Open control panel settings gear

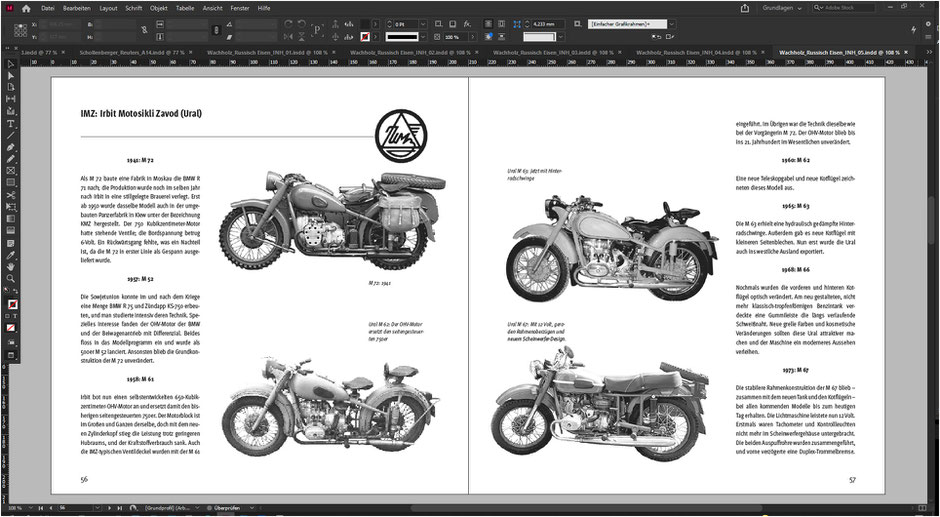coord(928,24)
